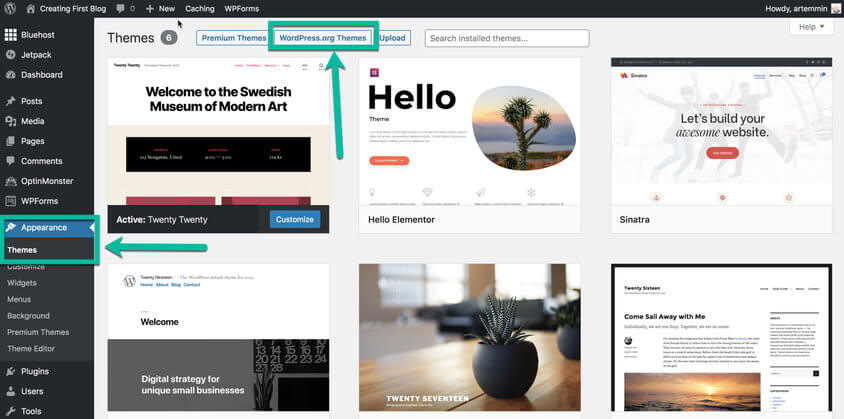The width and height of the screenshot is (844, 419).
Task: Click the Search installed themes field
Action: [x=506, y=38]
